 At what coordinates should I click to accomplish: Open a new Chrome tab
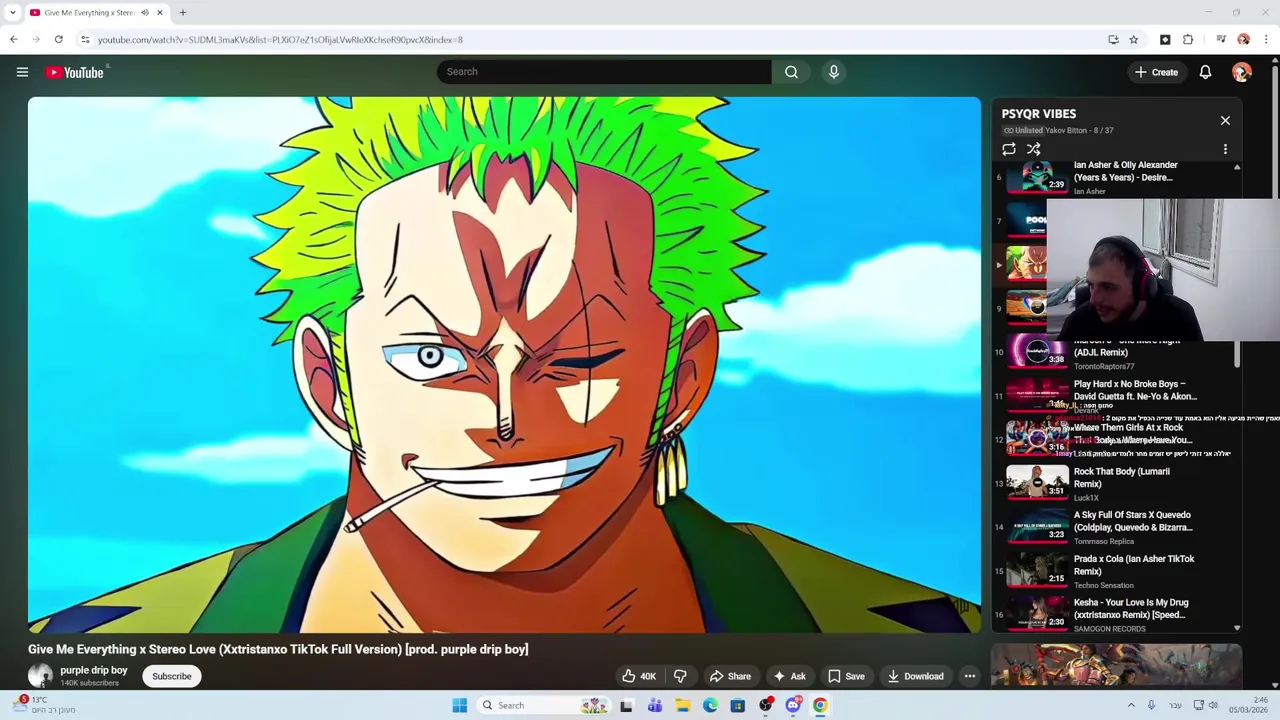point(182,12)
